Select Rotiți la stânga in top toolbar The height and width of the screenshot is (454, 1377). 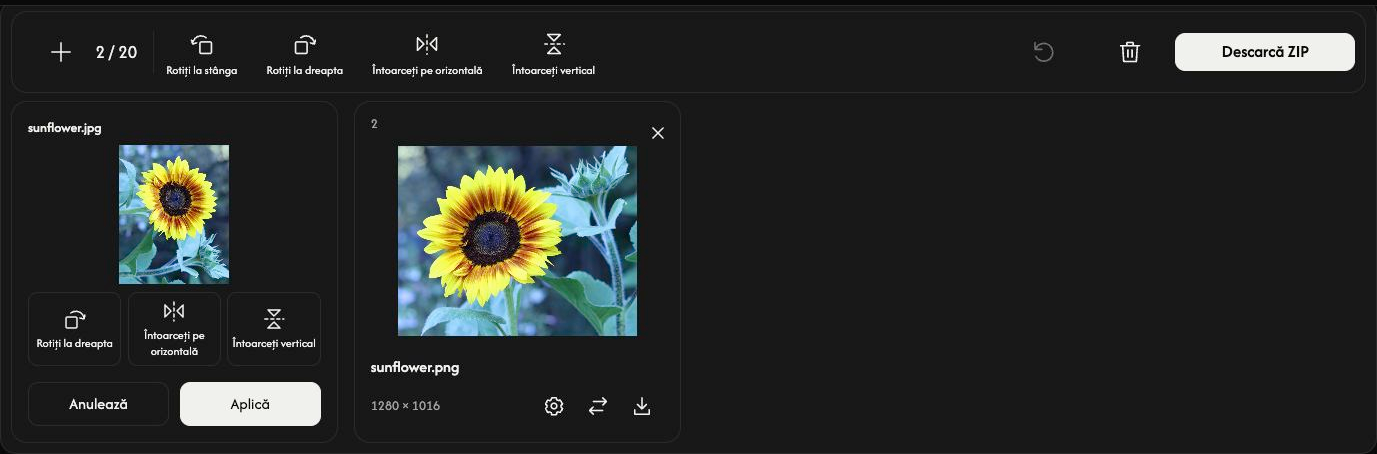202,56
